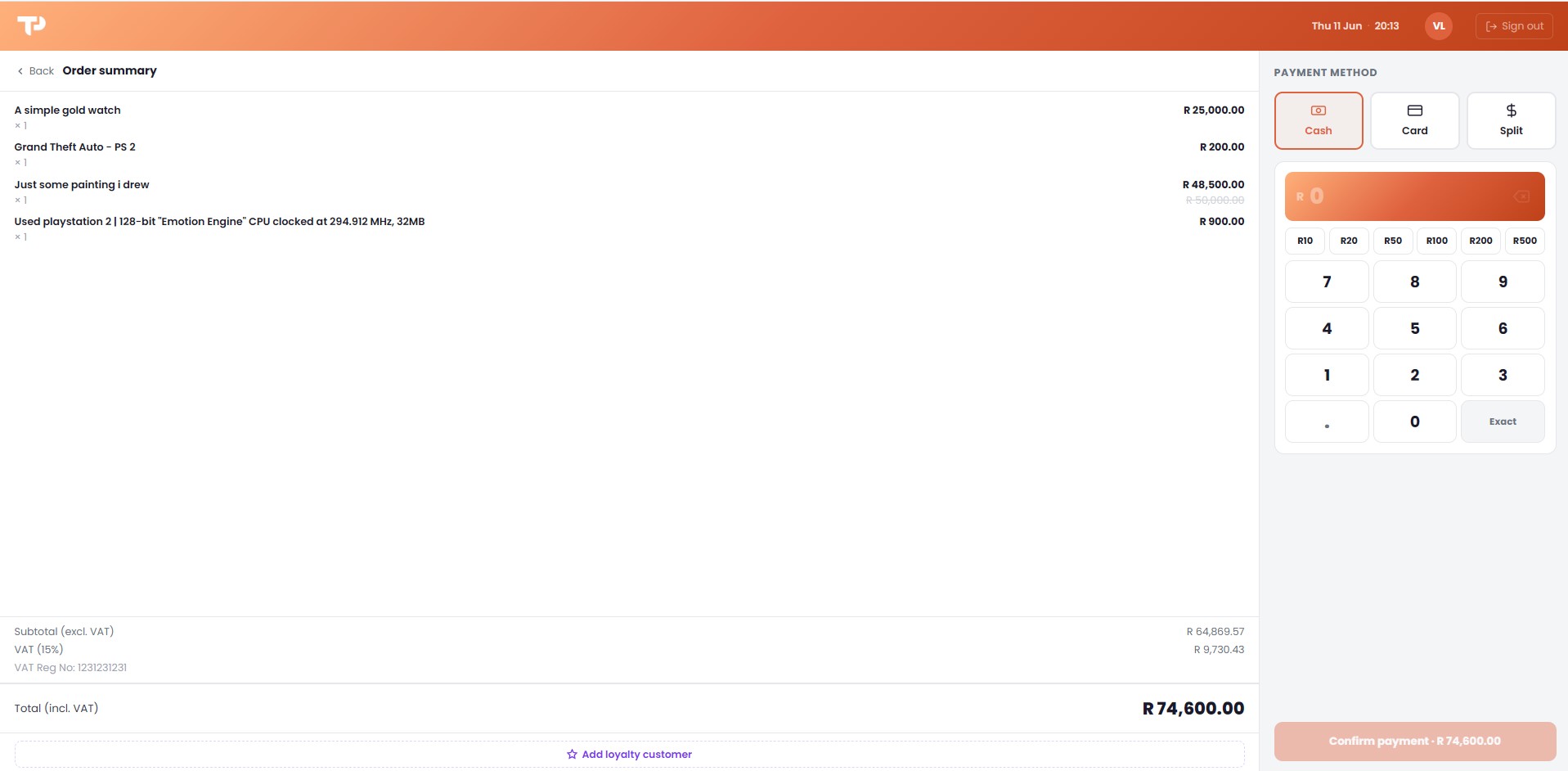Click the backspace icon in amount field
Image resolution: width=1568 pixels, height=771 pixels.
pyautogui.click(x=1521, y=196)
